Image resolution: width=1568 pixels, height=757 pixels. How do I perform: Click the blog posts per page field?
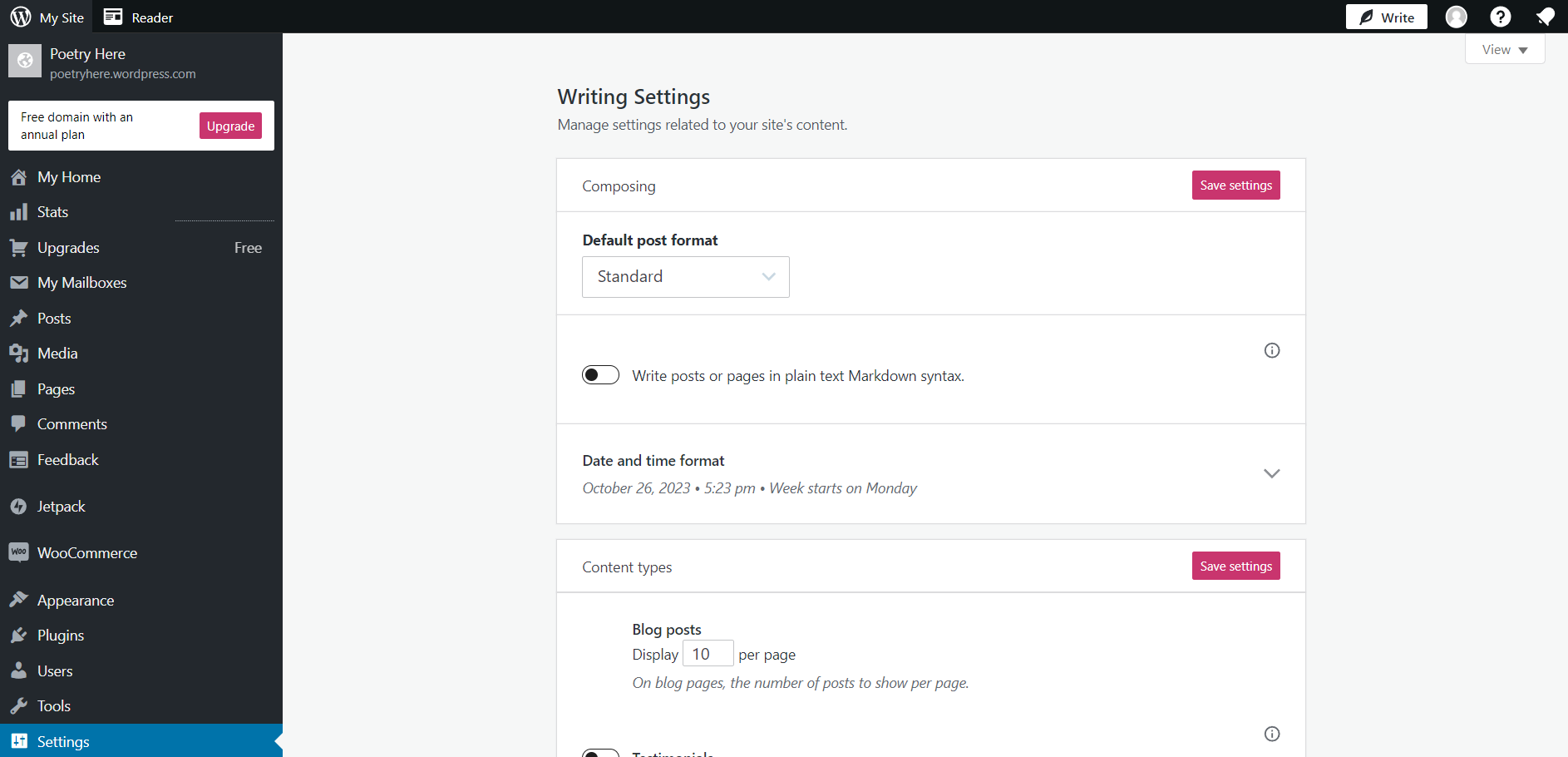click(x=708, y=654)
